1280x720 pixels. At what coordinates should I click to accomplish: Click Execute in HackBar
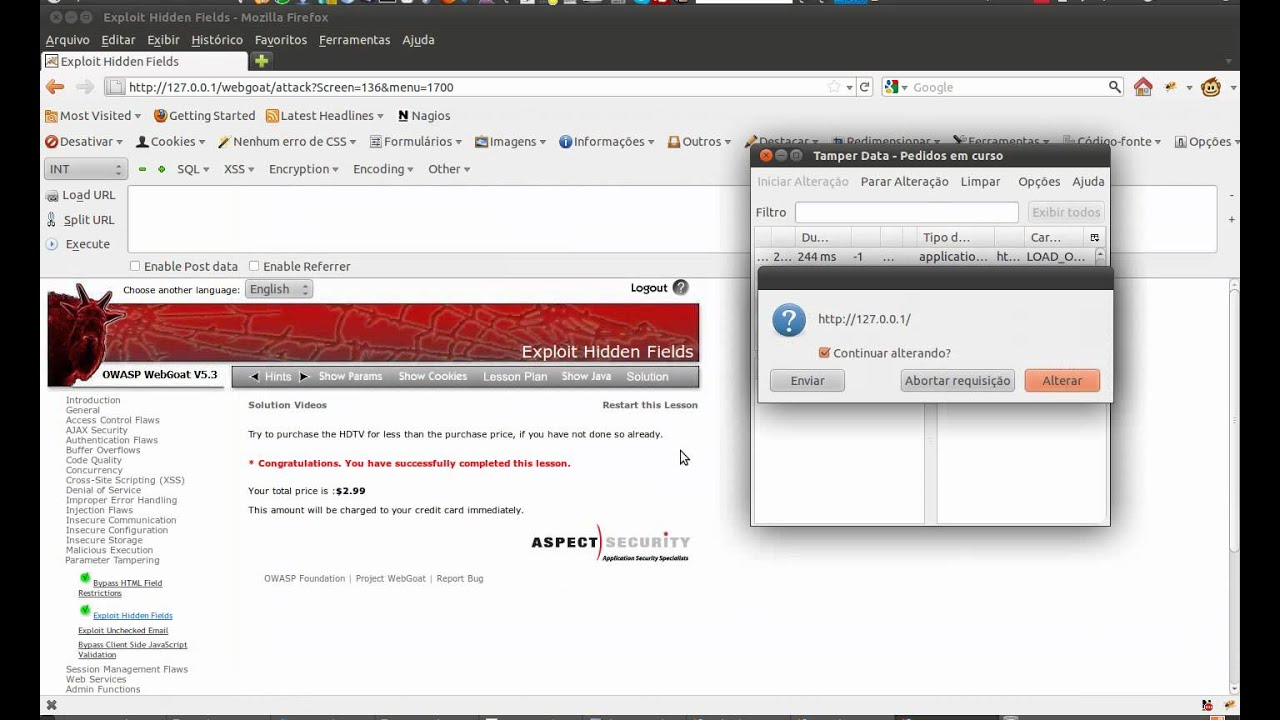tap(78, 244)
